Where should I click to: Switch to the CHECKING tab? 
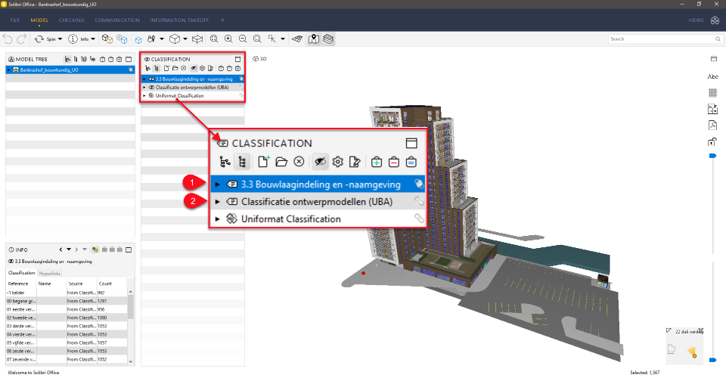71,20
